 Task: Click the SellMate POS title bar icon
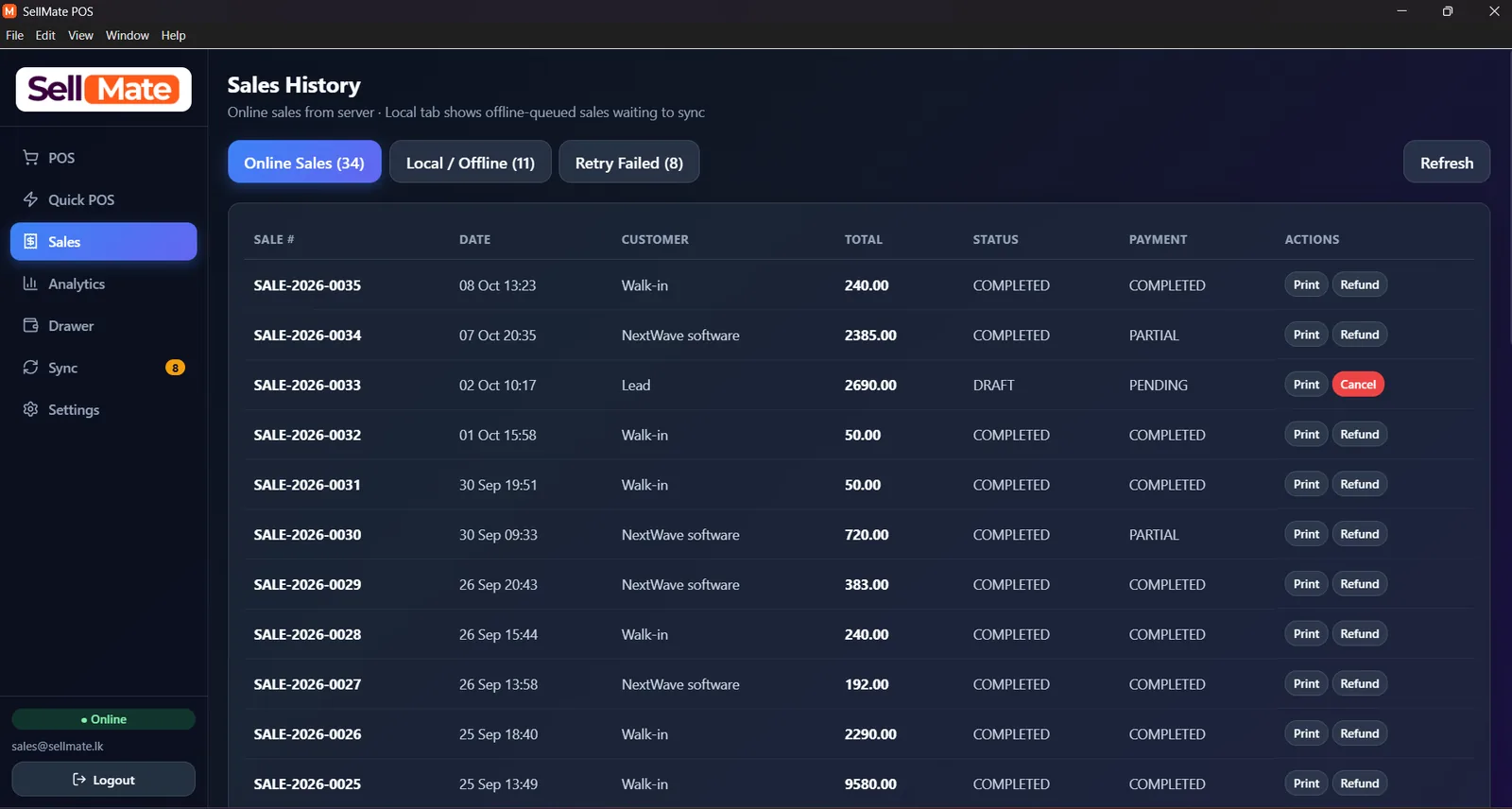pyautogui.click(x=9, y=11)
